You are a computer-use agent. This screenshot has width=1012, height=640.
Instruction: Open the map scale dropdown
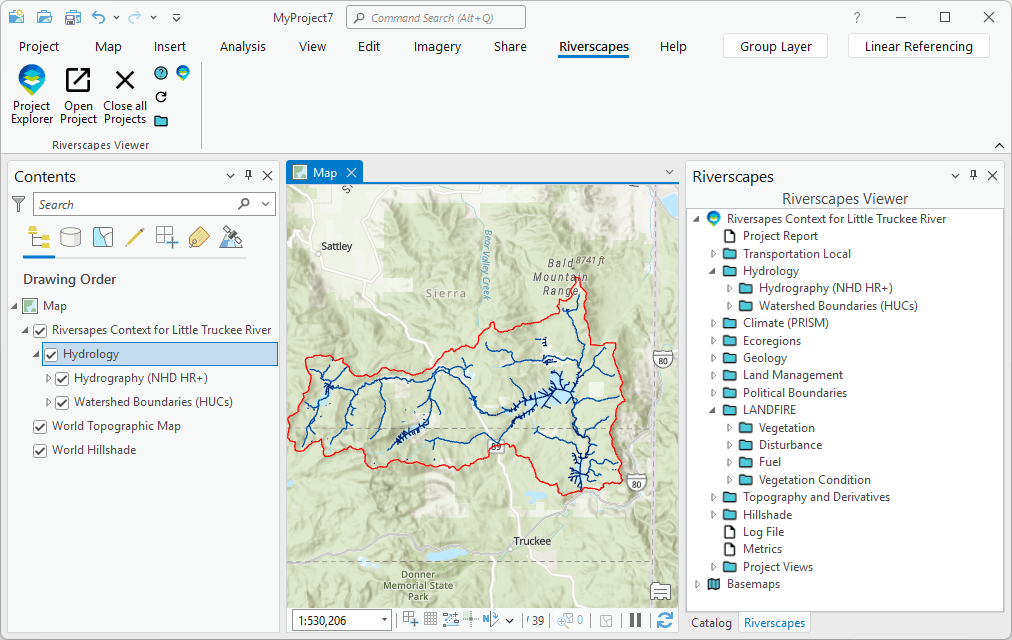pyautogui.click(x=384, y=621)
